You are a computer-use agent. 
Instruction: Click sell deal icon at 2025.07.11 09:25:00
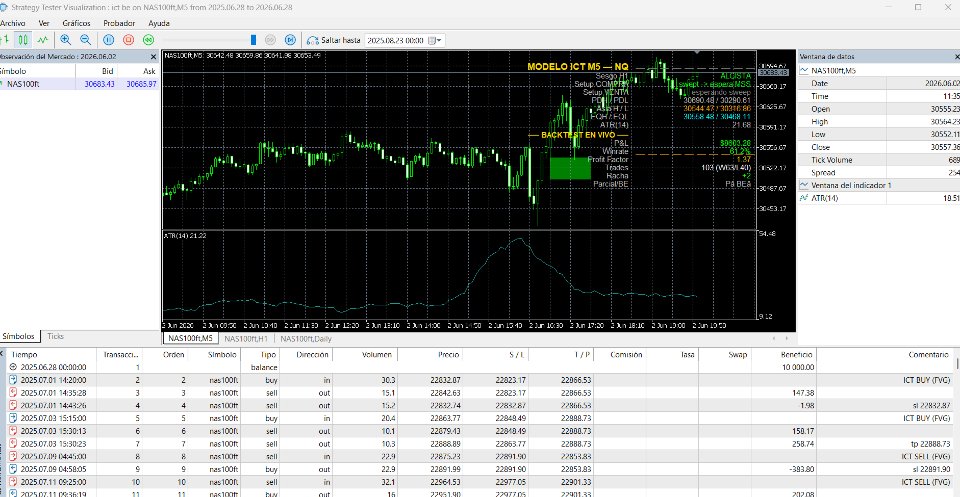tap(13, 482)
